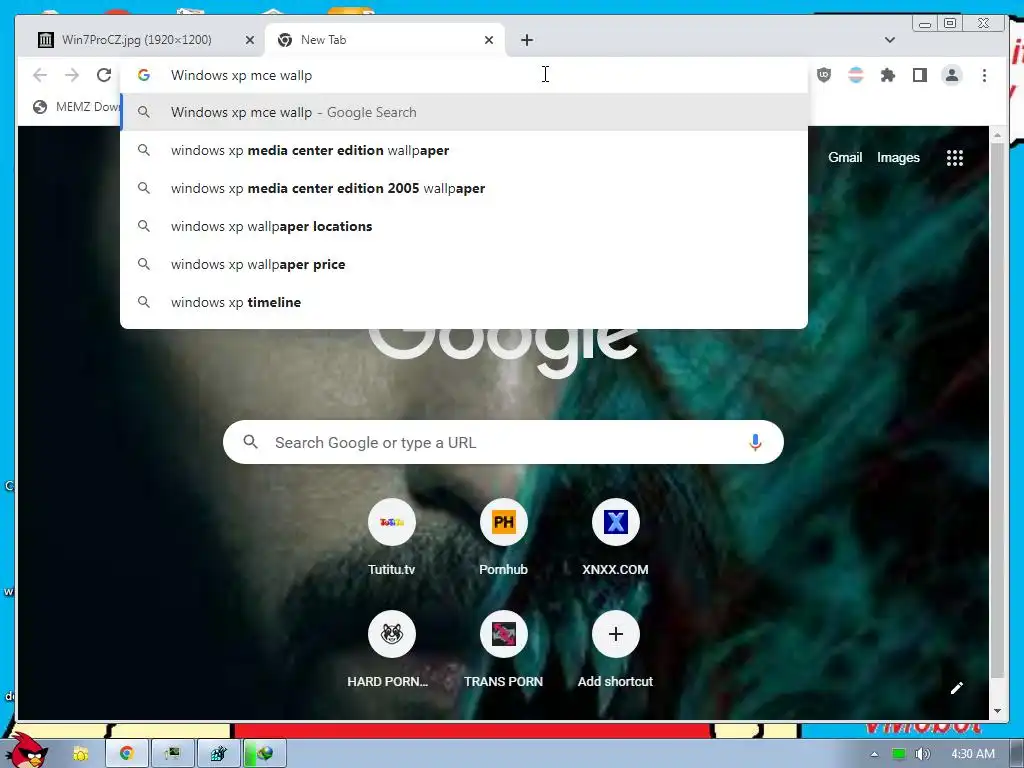The width and height of the screenshot is (1024, 768).
Task: Select 'windows xp timeline' suggestion
Action: pos(464,302)
